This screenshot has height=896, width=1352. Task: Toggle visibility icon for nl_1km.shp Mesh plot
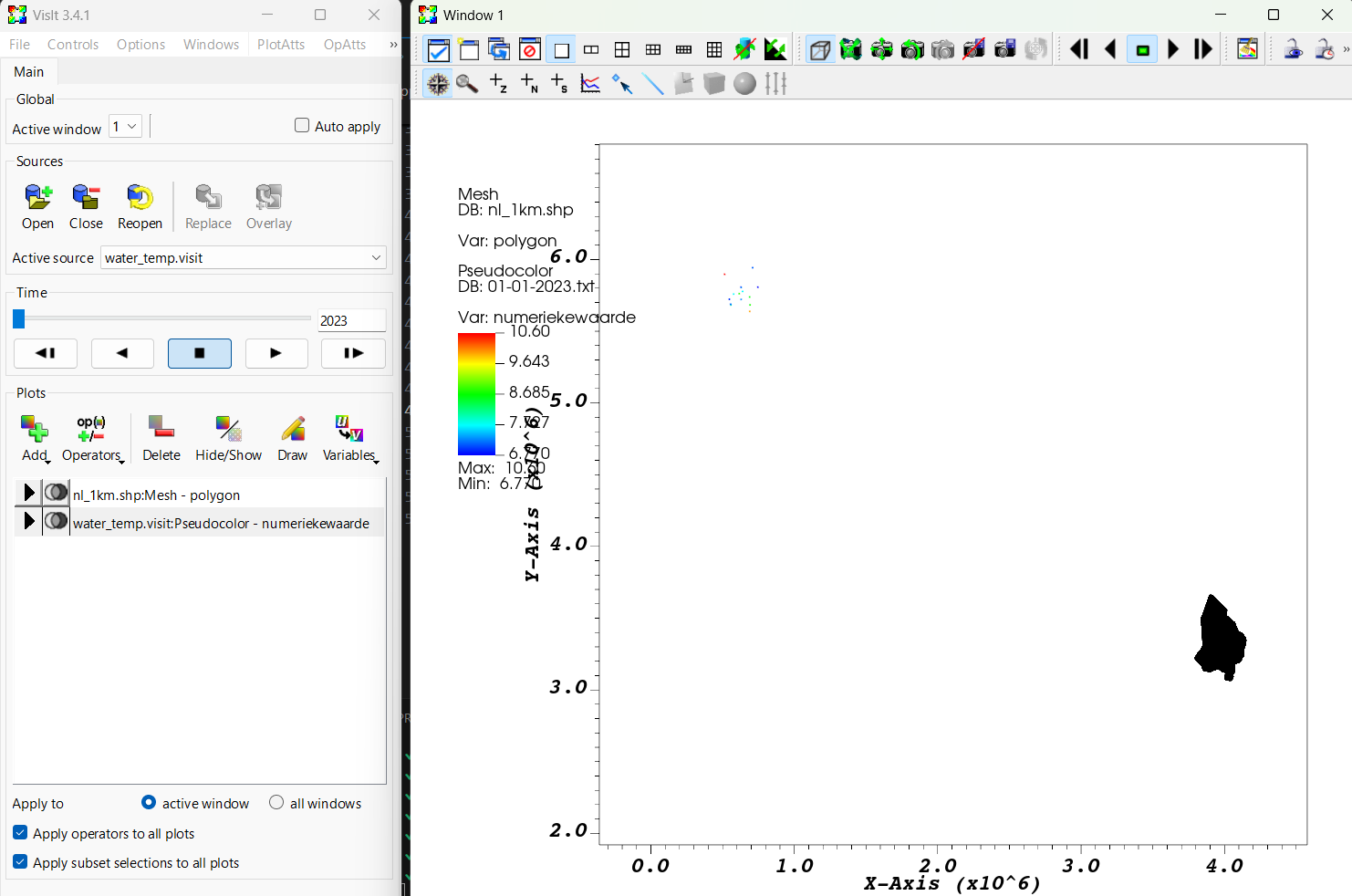point(56,493)
